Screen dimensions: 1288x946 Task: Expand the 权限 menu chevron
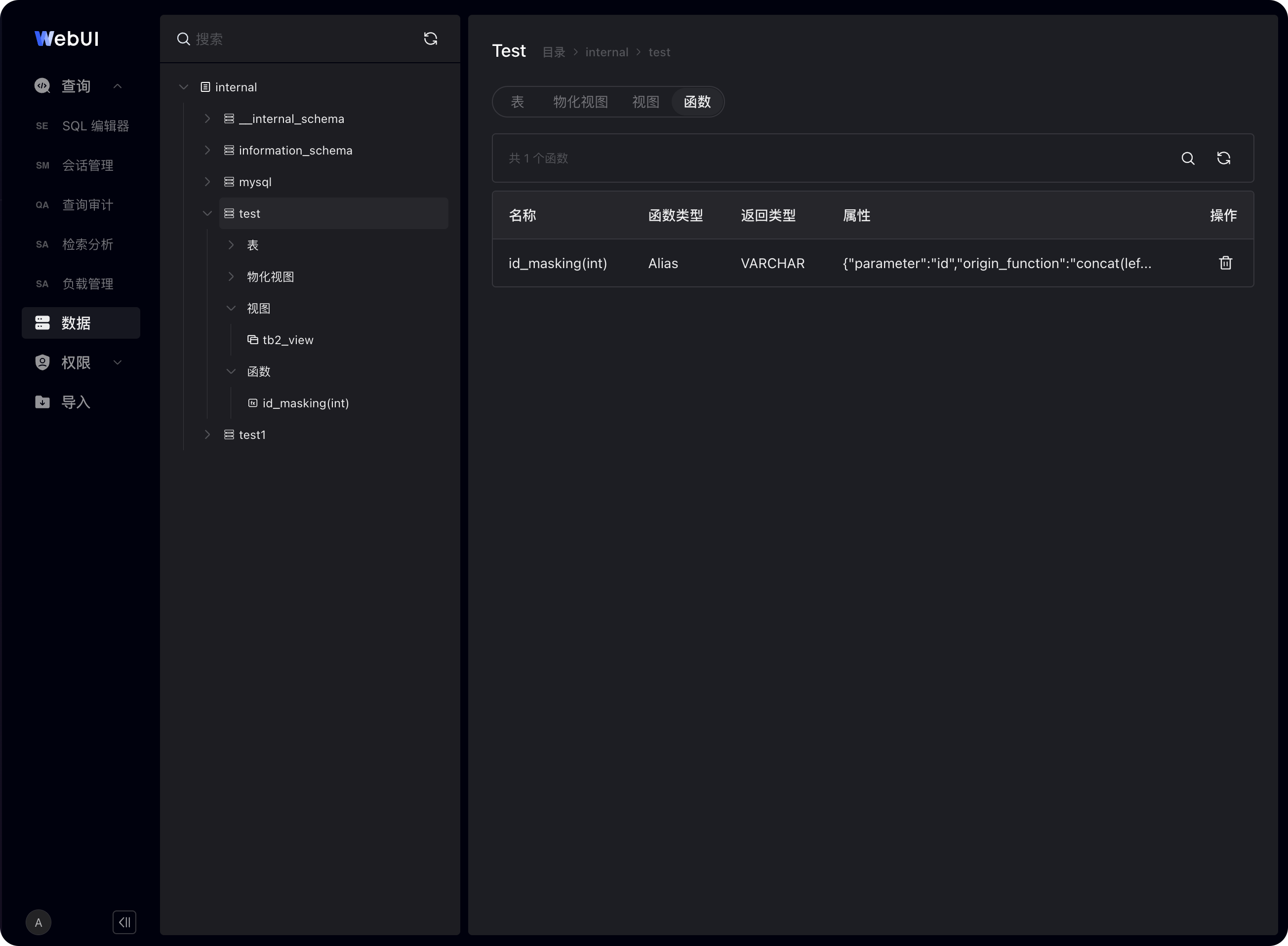tap(118, 362)
